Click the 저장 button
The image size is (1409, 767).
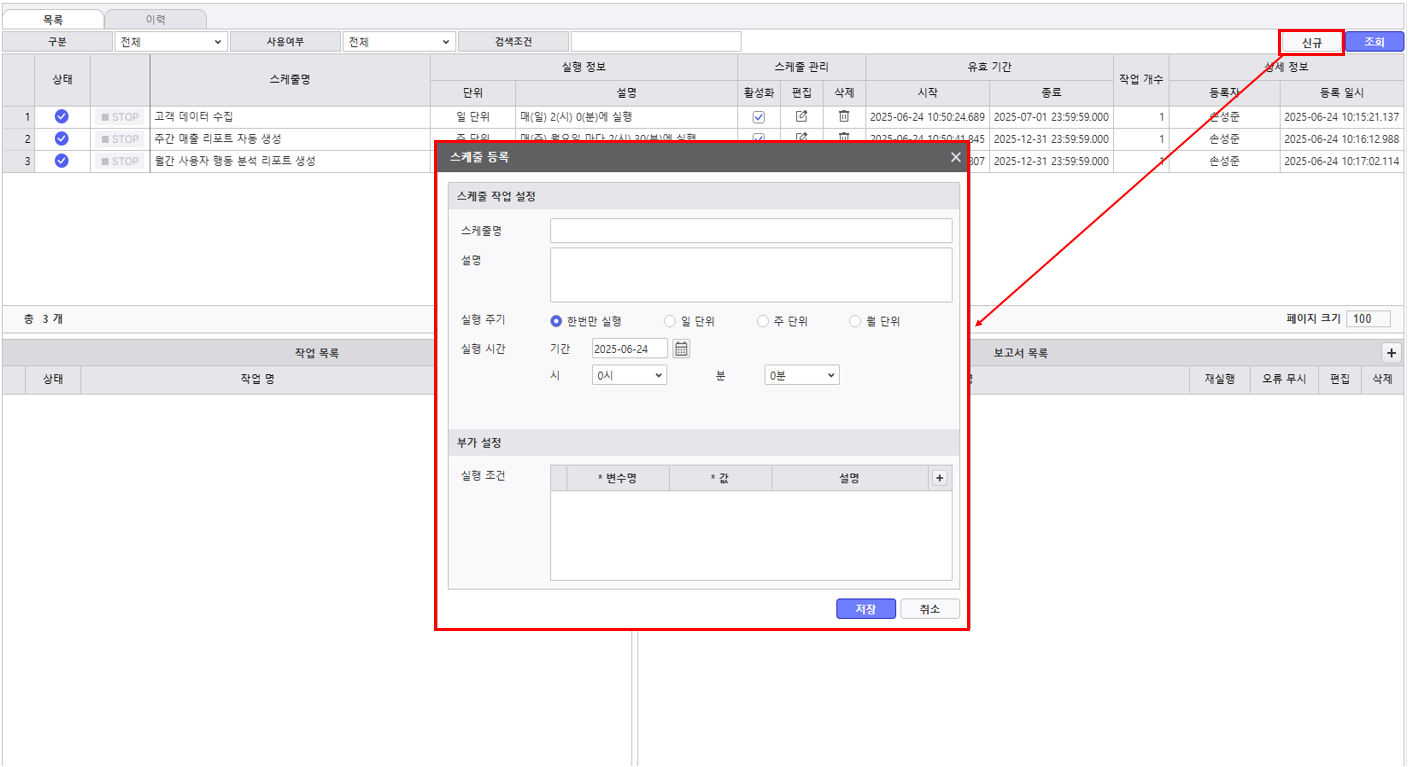click(865, 609)
